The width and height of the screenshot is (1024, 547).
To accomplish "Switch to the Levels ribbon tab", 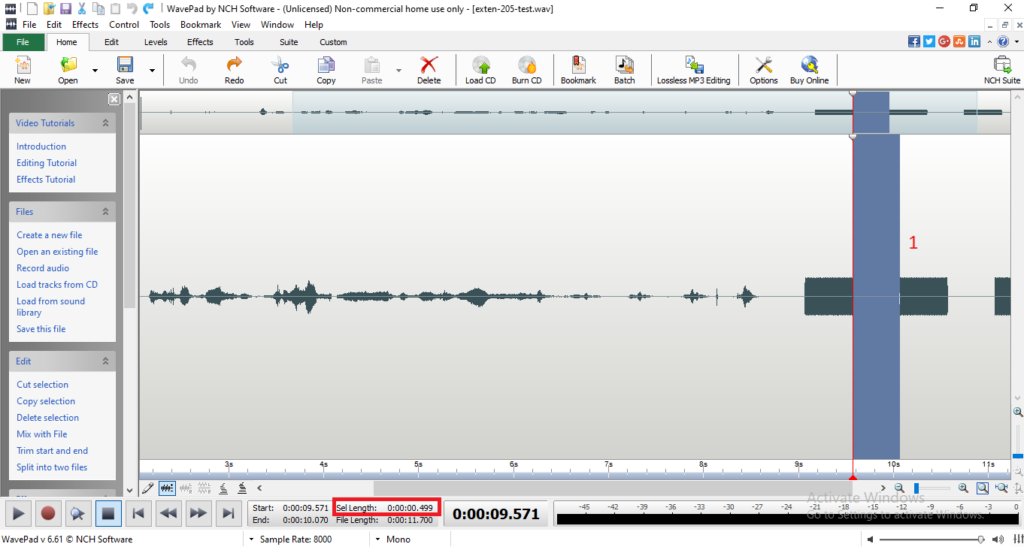I will coord(155,42).
